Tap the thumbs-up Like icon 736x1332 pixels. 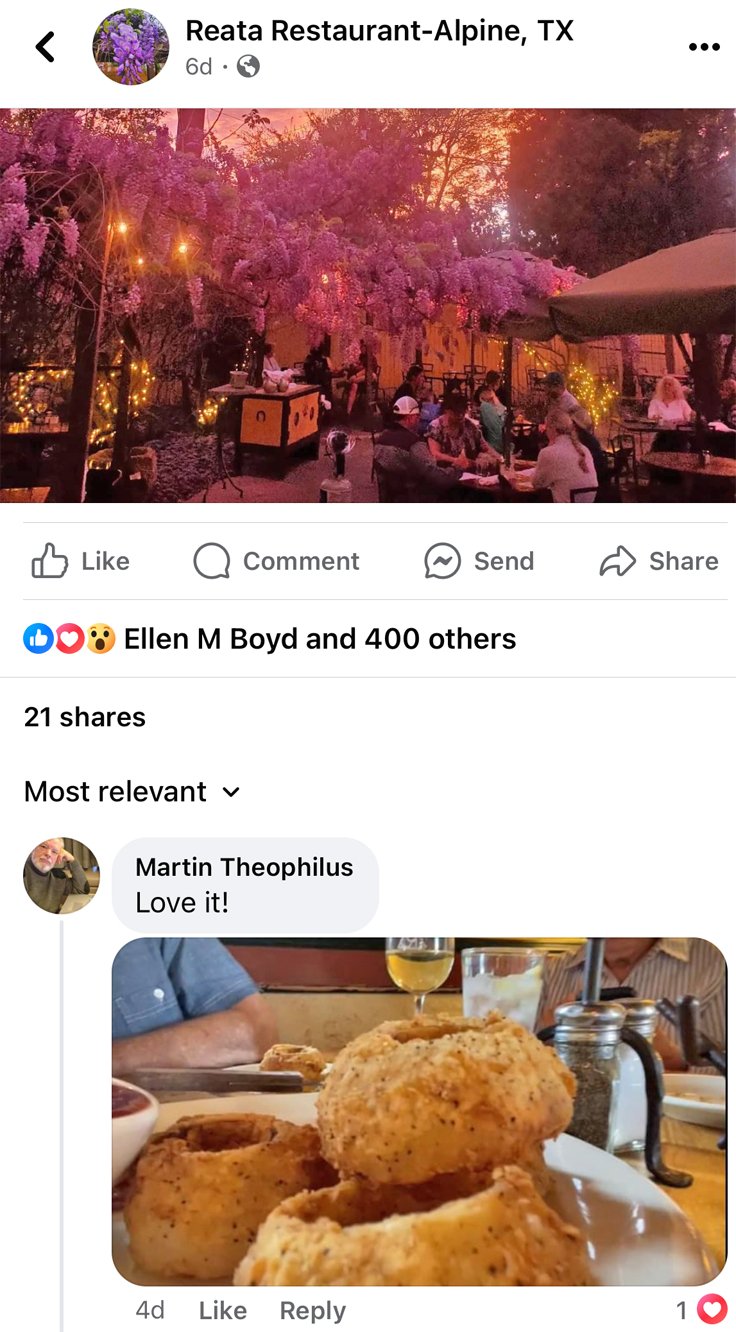coord(49,561)
